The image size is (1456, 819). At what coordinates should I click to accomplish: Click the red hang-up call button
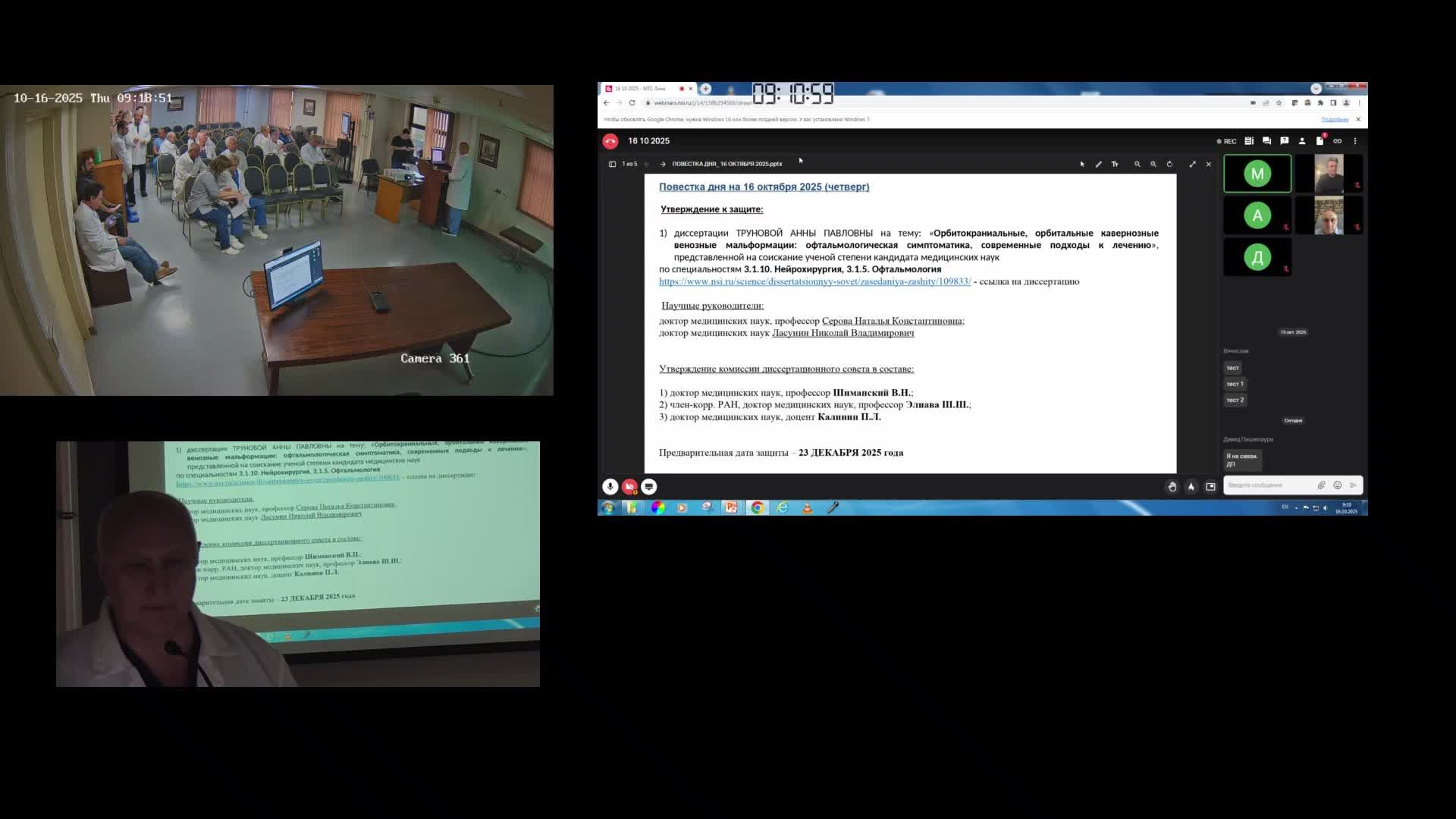tap(610, 141)
